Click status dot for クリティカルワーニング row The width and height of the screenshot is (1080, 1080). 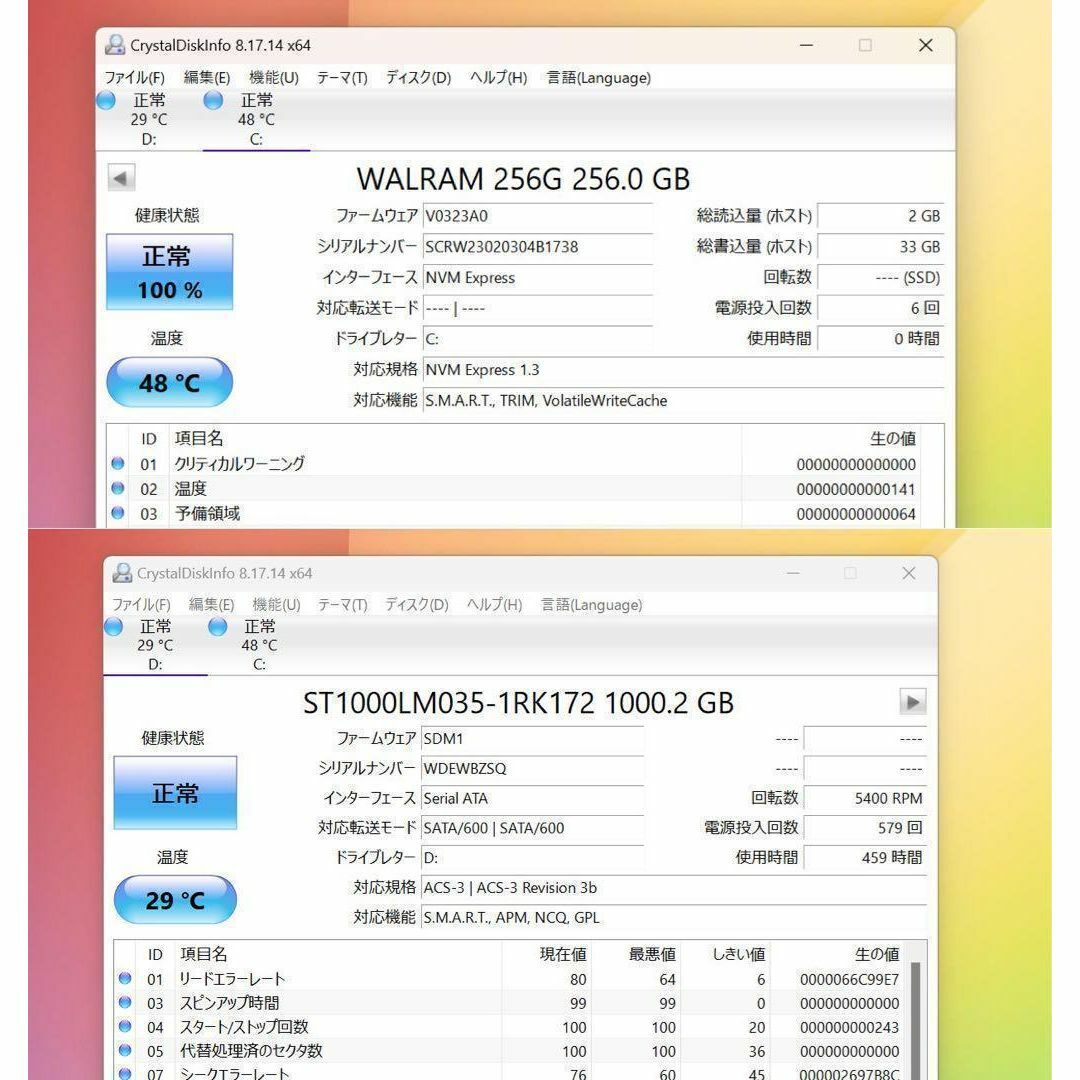[x=118, y=464]
